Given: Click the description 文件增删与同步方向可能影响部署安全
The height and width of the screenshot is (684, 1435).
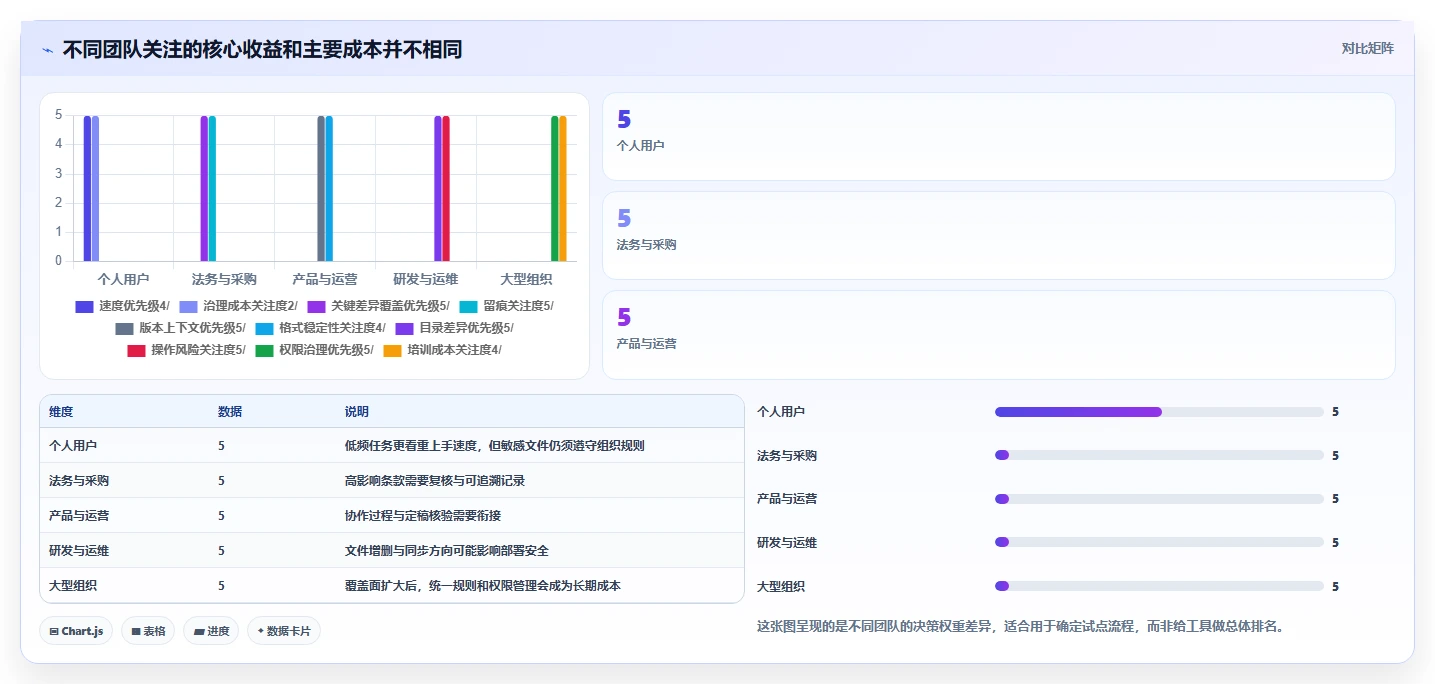Looking at the screenshot, I should click(x=447, y=551).
